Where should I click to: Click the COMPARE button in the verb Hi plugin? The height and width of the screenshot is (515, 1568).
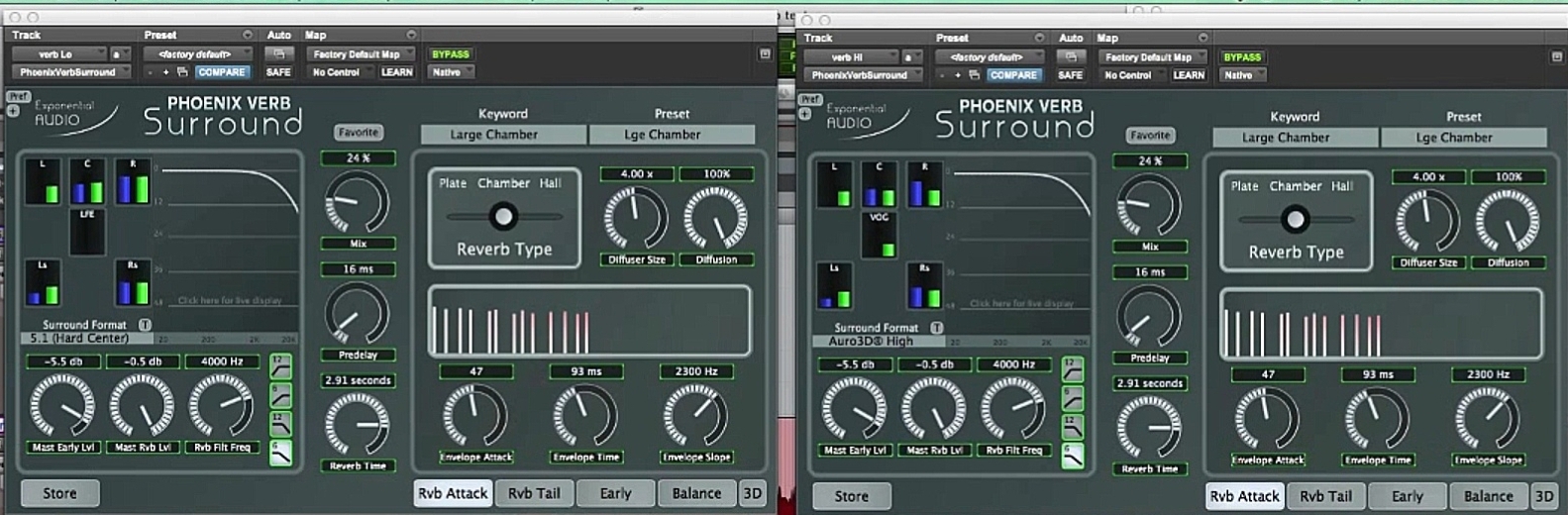click(x=1013, y=75)
